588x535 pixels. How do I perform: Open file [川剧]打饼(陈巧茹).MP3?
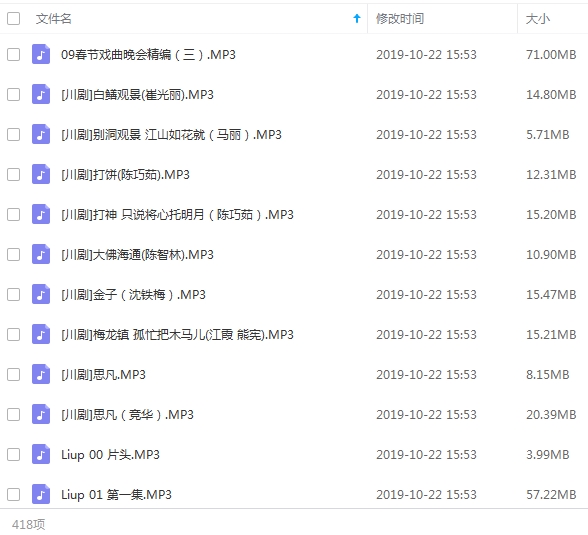click(125, 175)
